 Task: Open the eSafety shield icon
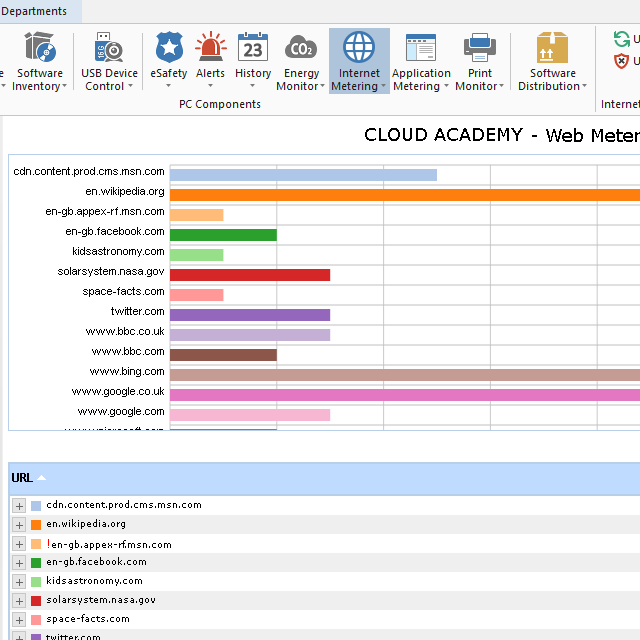169,47
